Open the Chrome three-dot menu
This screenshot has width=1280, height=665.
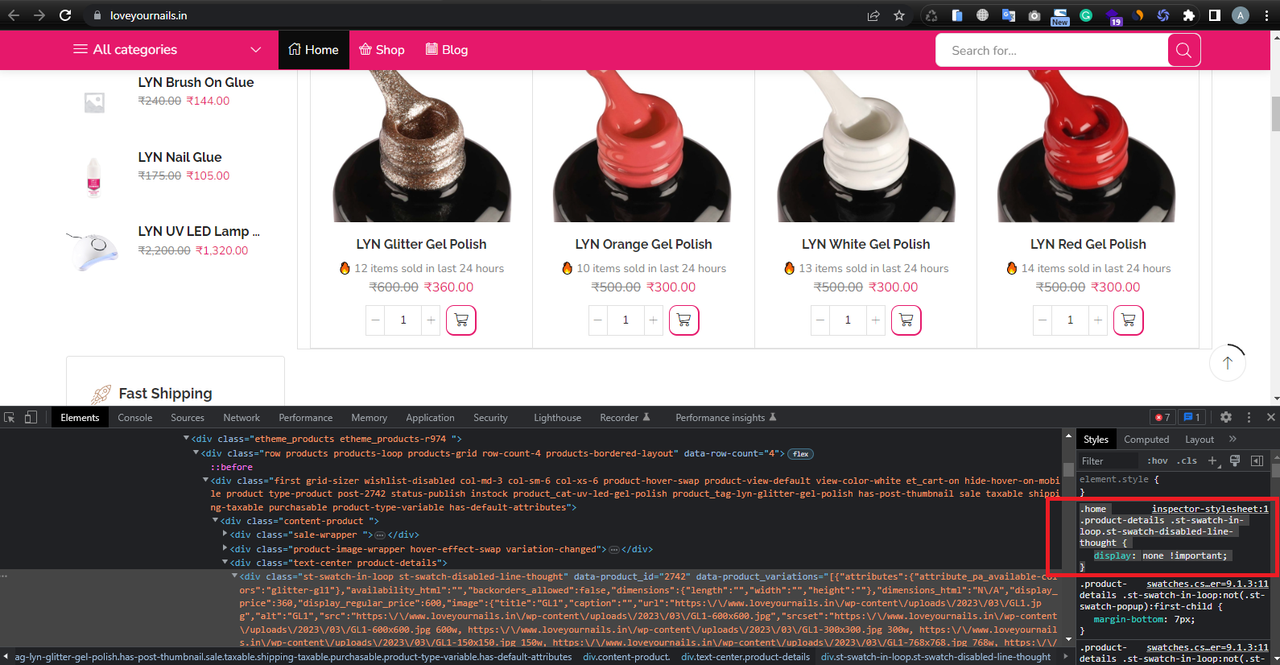tap(1267, 16)
